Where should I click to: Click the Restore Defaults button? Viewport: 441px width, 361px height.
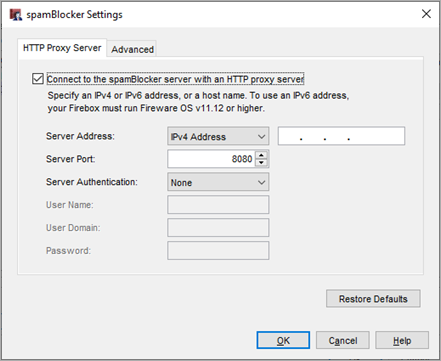click(x=373, y=299)
